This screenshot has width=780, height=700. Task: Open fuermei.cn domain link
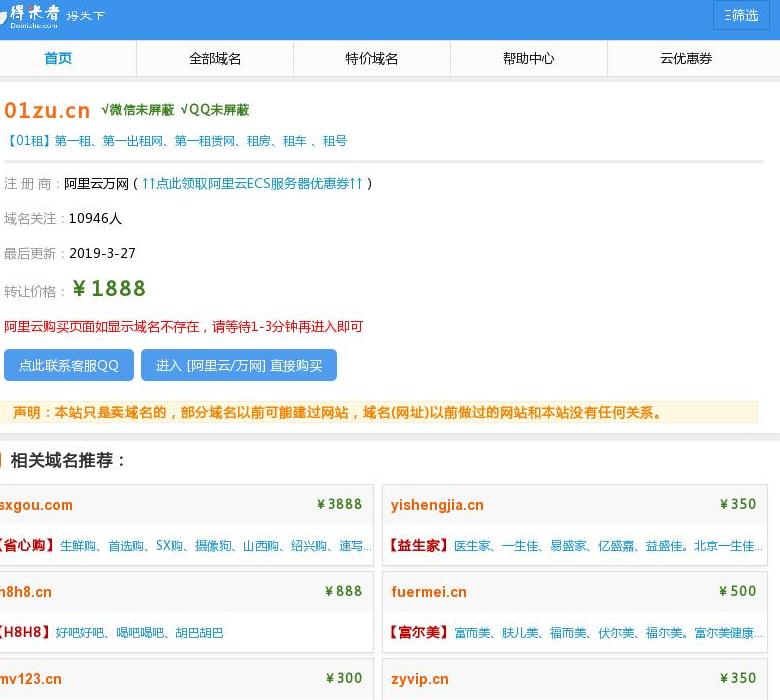point(429,592)
